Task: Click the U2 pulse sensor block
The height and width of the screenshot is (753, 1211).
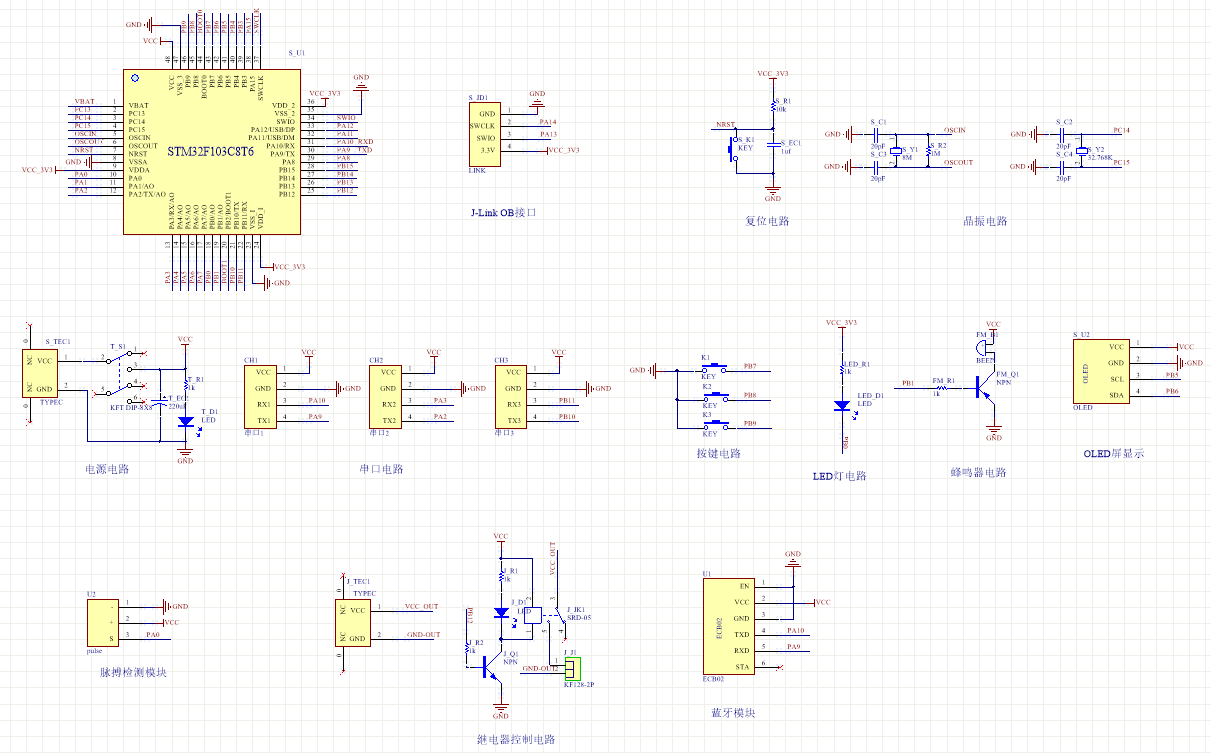Action: coord(100,621)
